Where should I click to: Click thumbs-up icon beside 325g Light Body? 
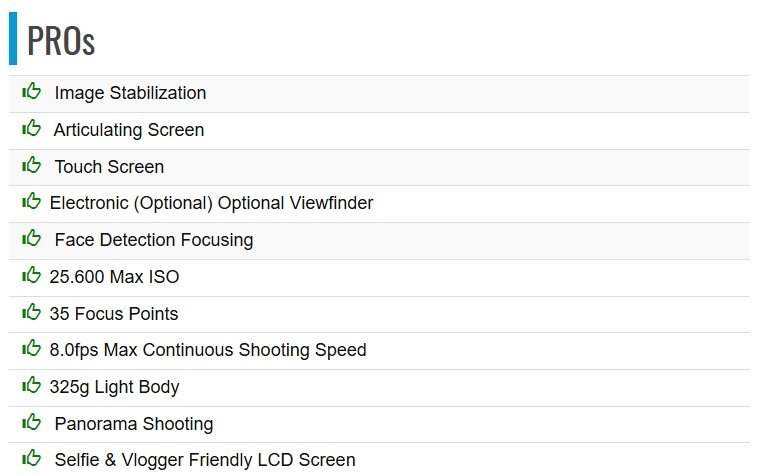(32, 386)
